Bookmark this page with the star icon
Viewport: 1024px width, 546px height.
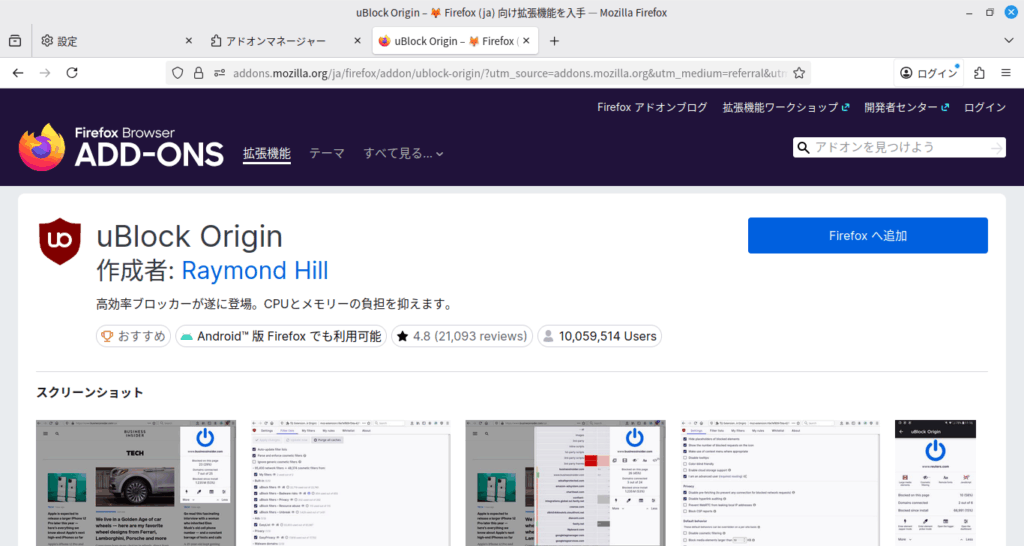click(x=800, y=73)
